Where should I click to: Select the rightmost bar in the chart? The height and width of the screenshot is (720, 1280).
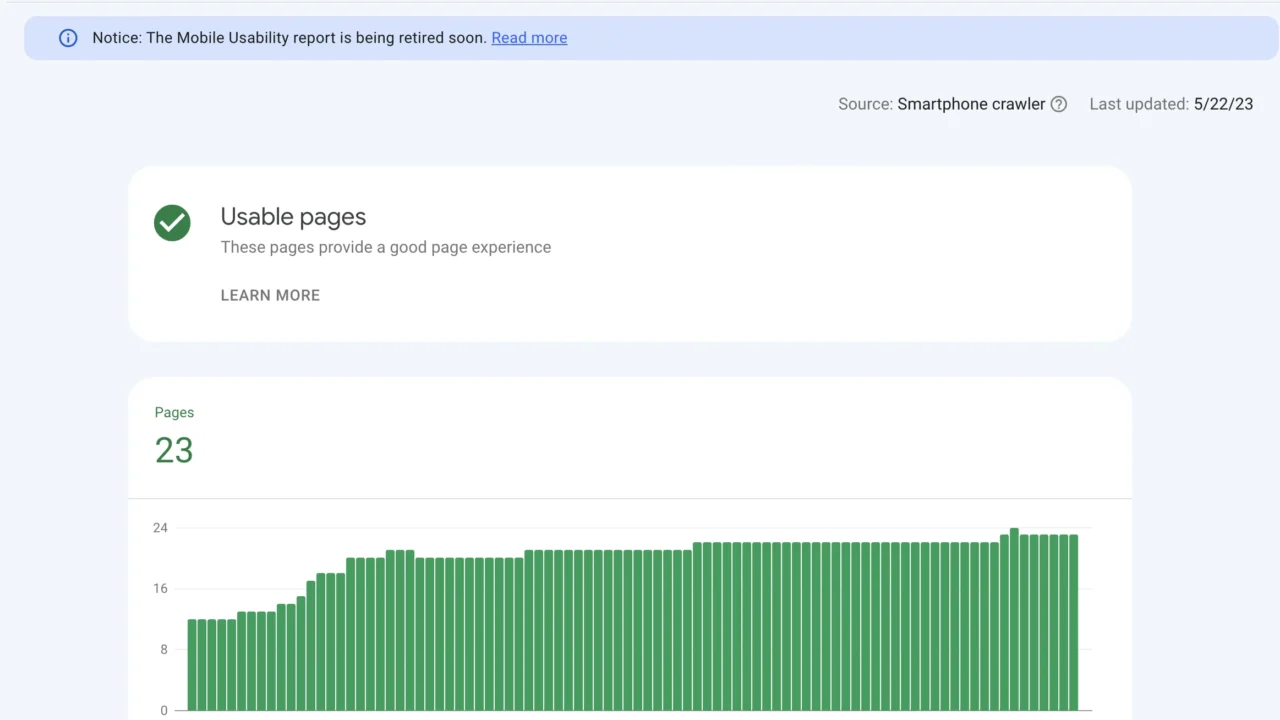1073,622
